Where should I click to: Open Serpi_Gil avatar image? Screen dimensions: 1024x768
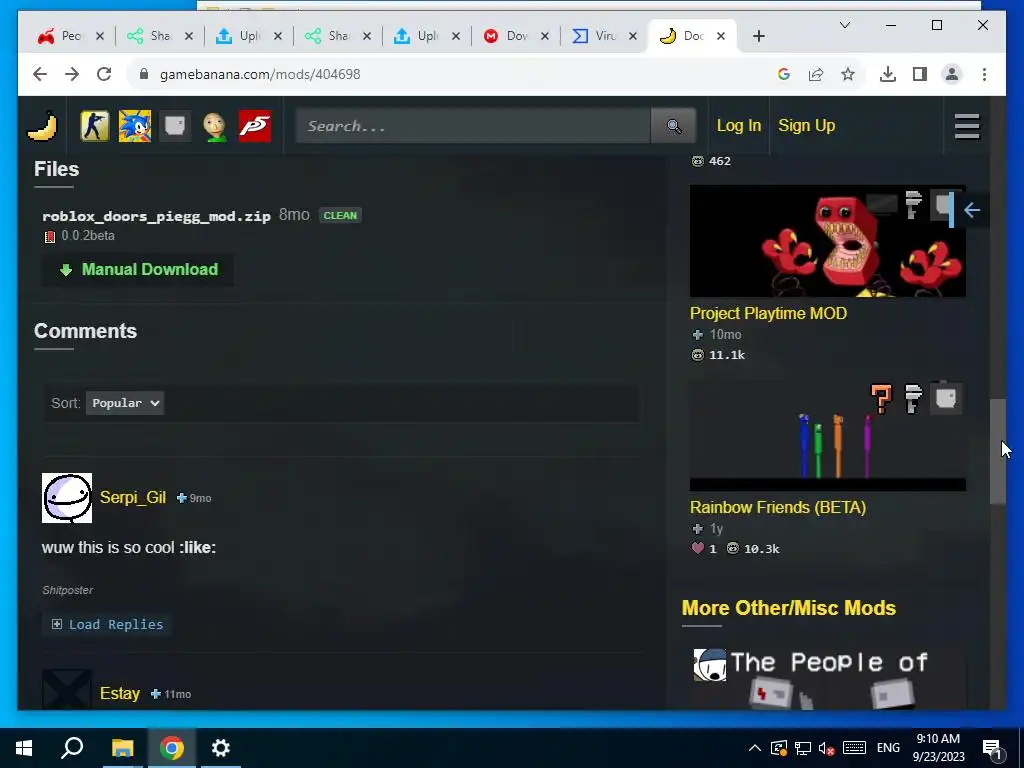67,498
